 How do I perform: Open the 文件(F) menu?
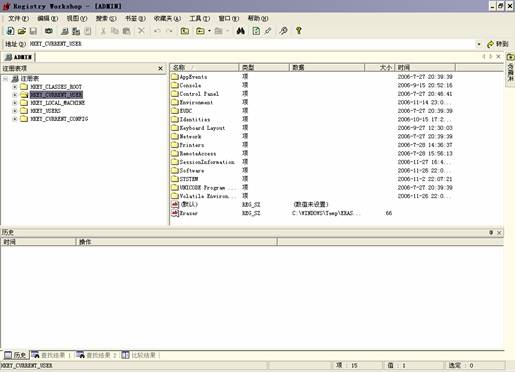point(19,18)
